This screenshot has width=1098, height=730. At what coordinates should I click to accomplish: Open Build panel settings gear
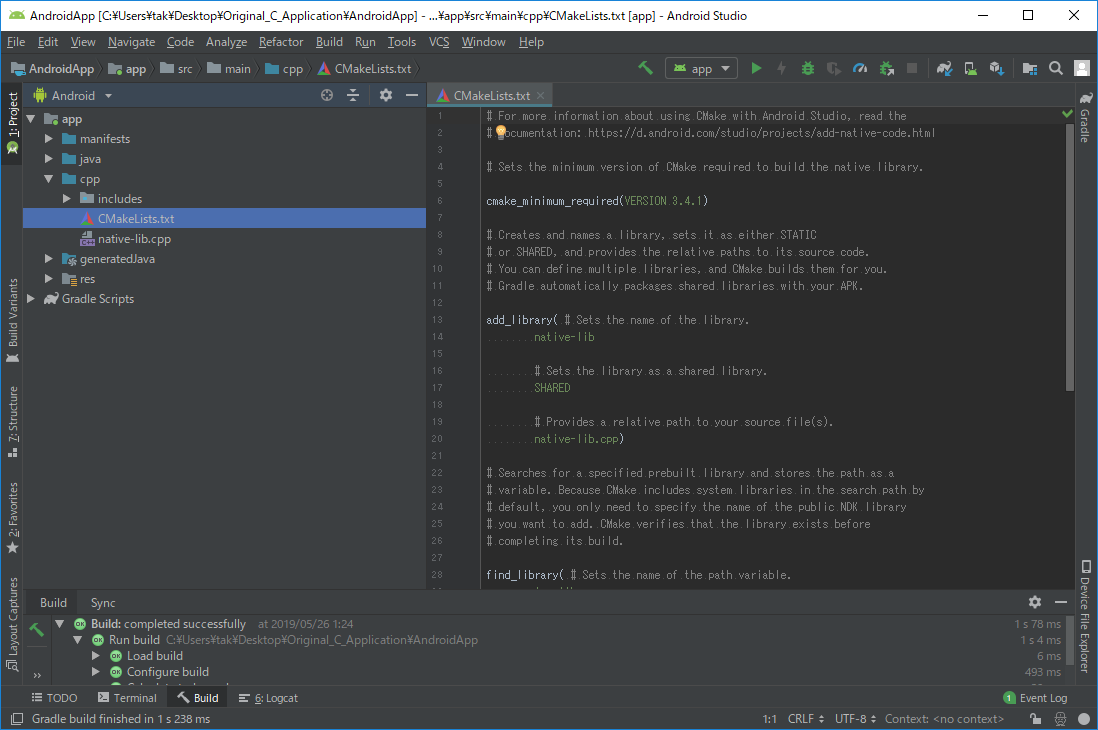click(x=1035, y=602)
